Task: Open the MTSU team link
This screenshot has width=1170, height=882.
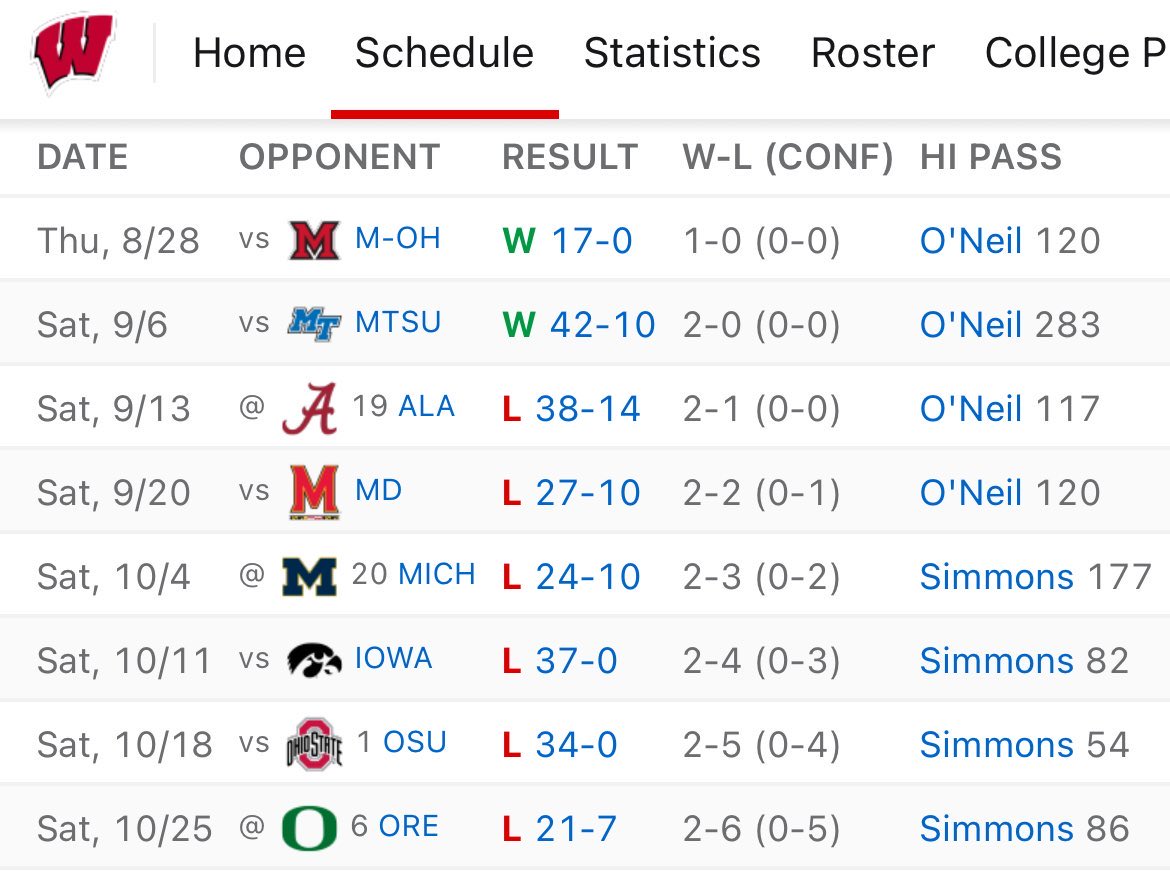Action: [397, 323]
